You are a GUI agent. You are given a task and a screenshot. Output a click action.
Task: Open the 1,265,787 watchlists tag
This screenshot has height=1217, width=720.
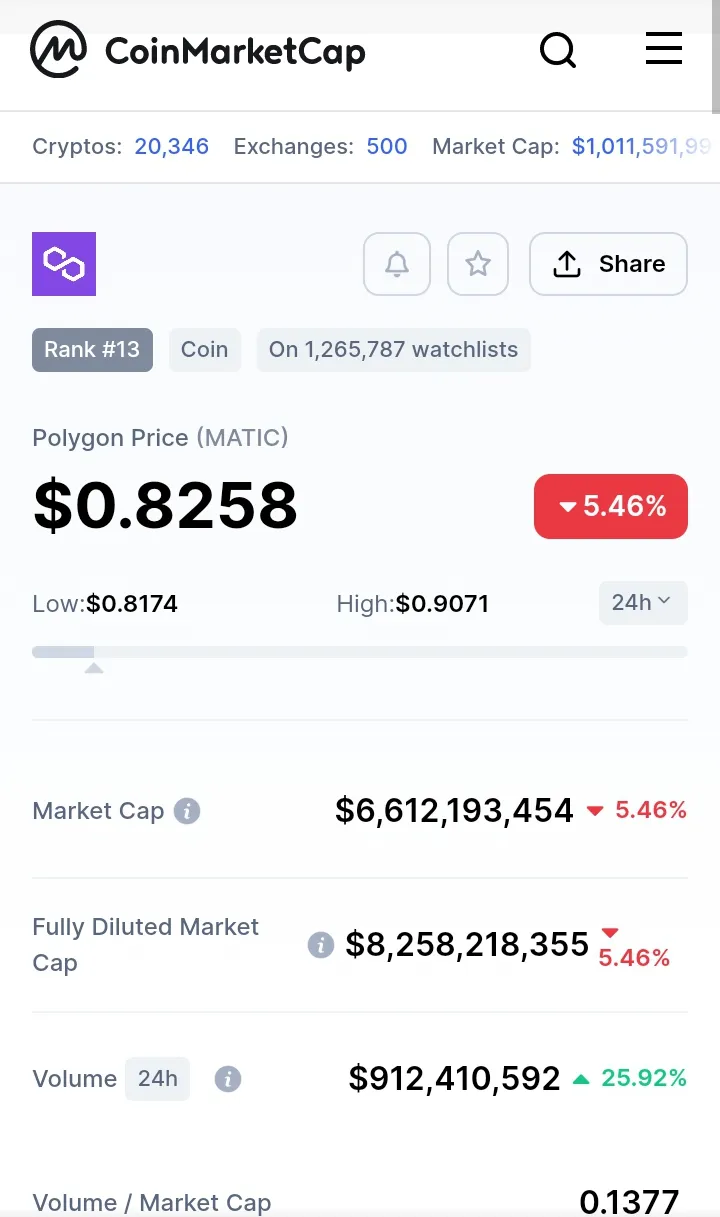coord(394,350)
